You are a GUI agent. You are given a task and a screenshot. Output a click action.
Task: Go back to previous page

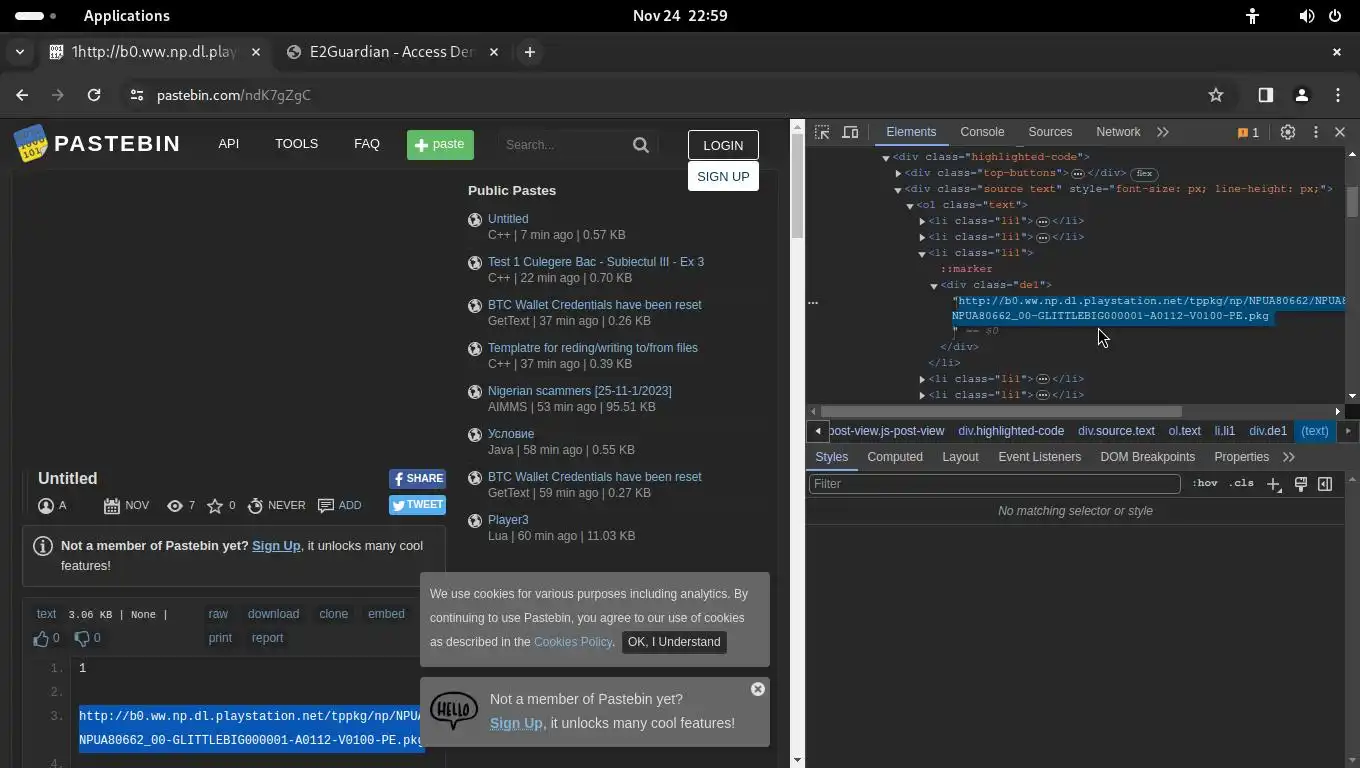pyautogui.click(x=22, y=95)
